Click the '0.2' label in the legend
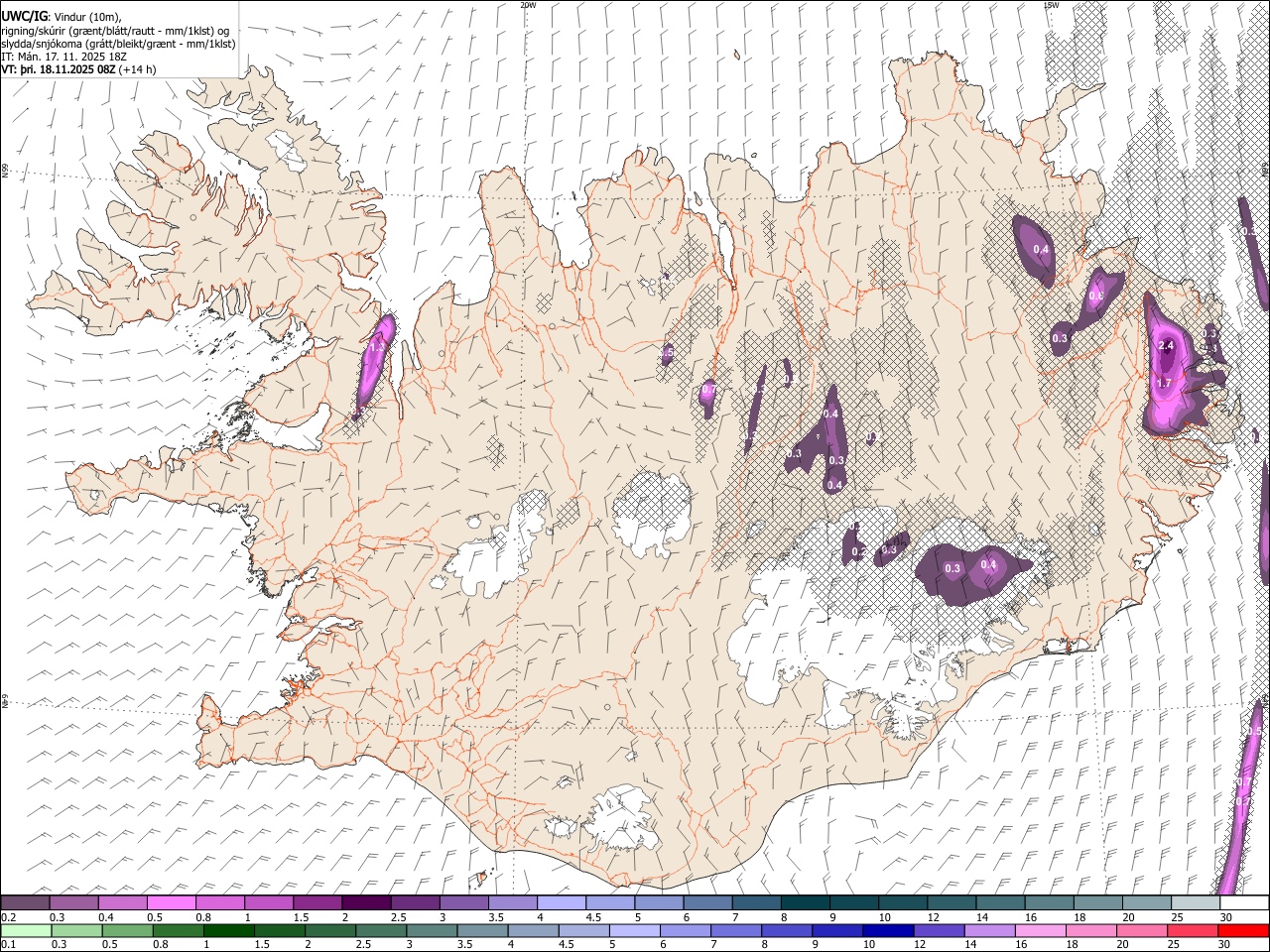1270x952 pixels. coord(7,917)
